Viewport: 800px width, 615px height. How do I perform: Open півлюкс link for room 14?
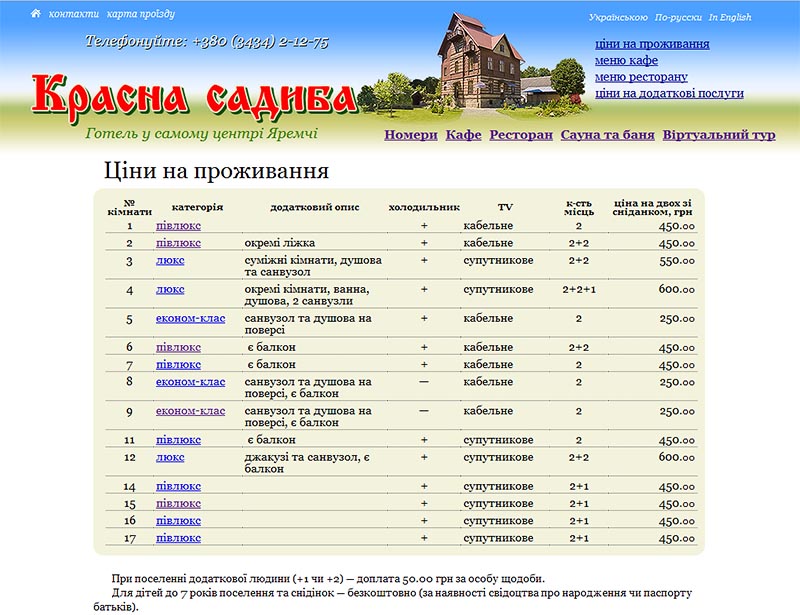[x=178, y=486]
